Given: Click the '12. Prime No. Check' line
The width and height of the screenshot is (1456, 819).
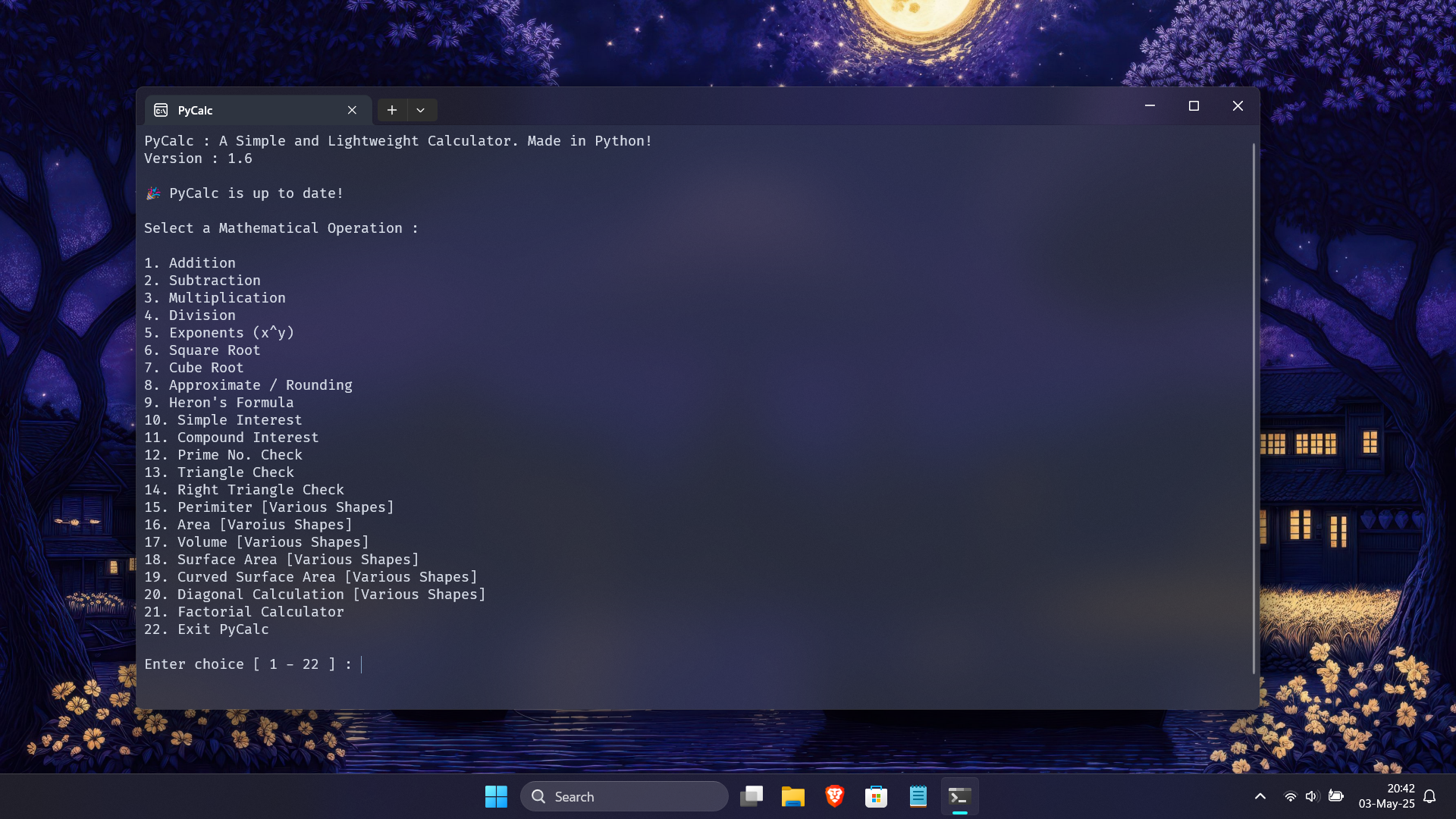Looking at the screenshot, I should click(223, 455).
